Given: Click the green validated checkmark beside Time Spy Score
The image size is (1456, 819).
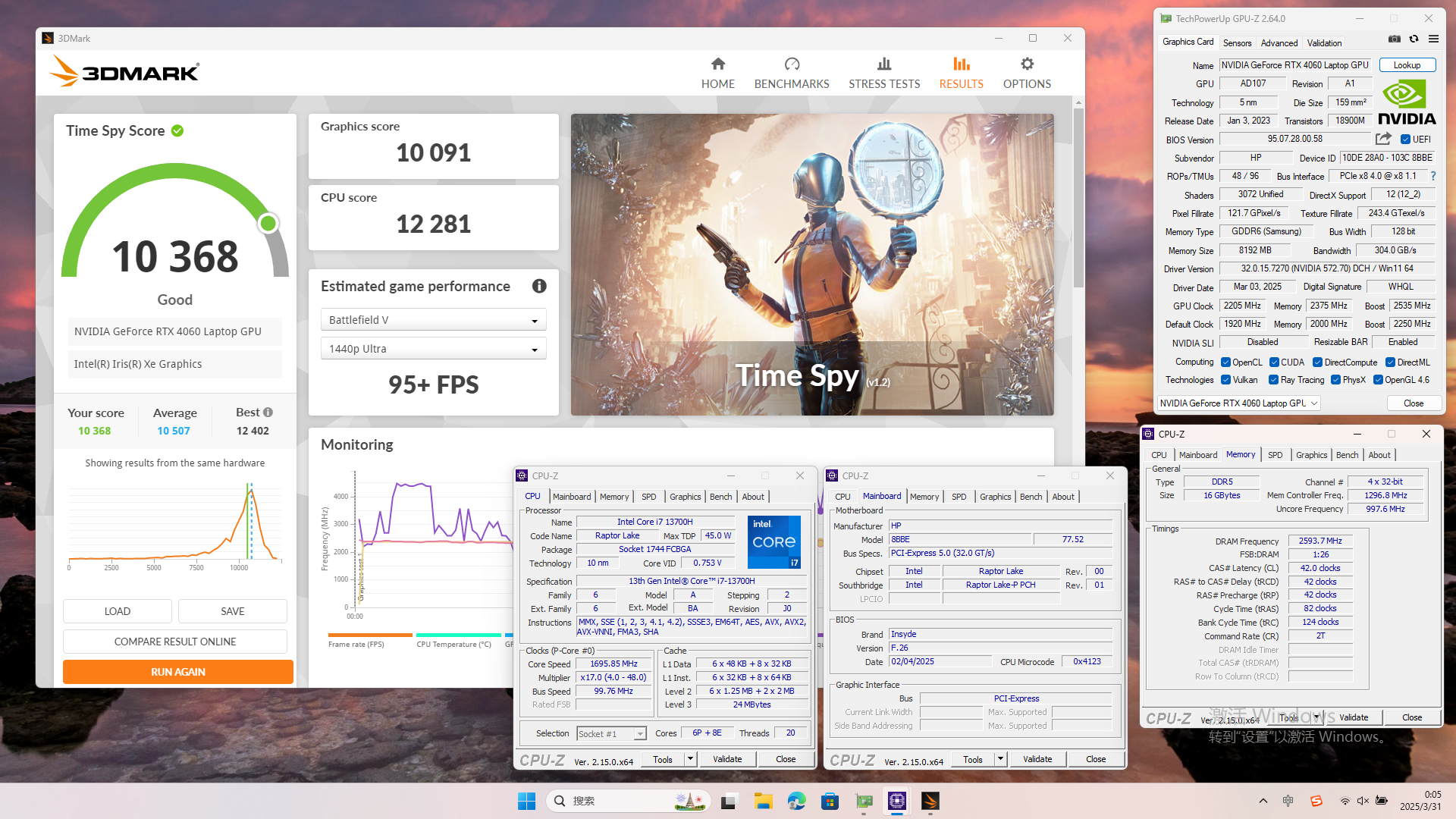Looking at the screenshot, I should click(177, 130).
